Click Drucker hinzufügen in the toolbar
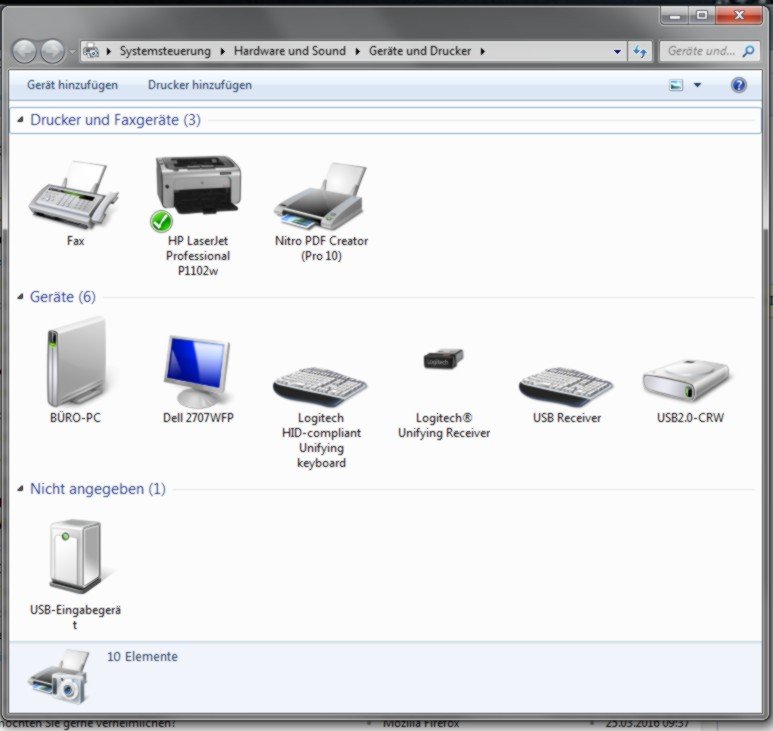This screenshot has height=731, width=773. [x=200, y=85]
